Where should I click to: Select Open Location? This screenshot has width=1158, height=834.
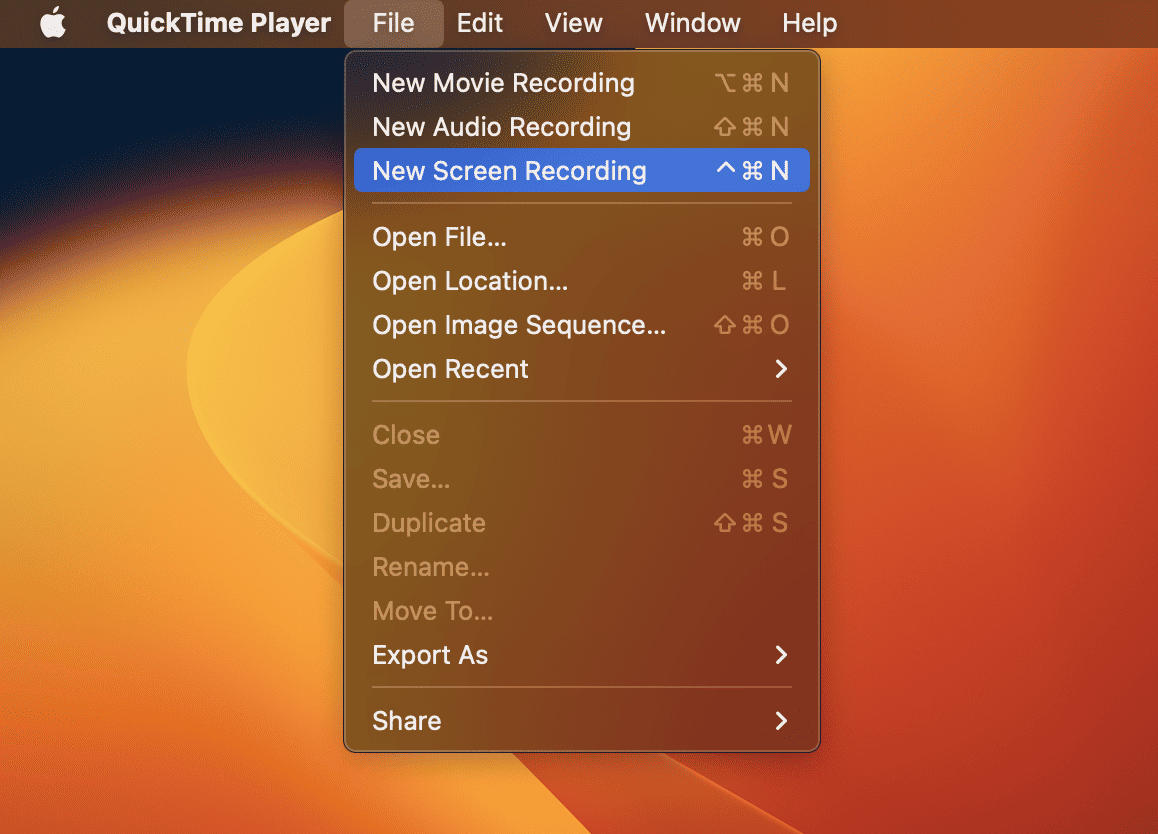470,281
